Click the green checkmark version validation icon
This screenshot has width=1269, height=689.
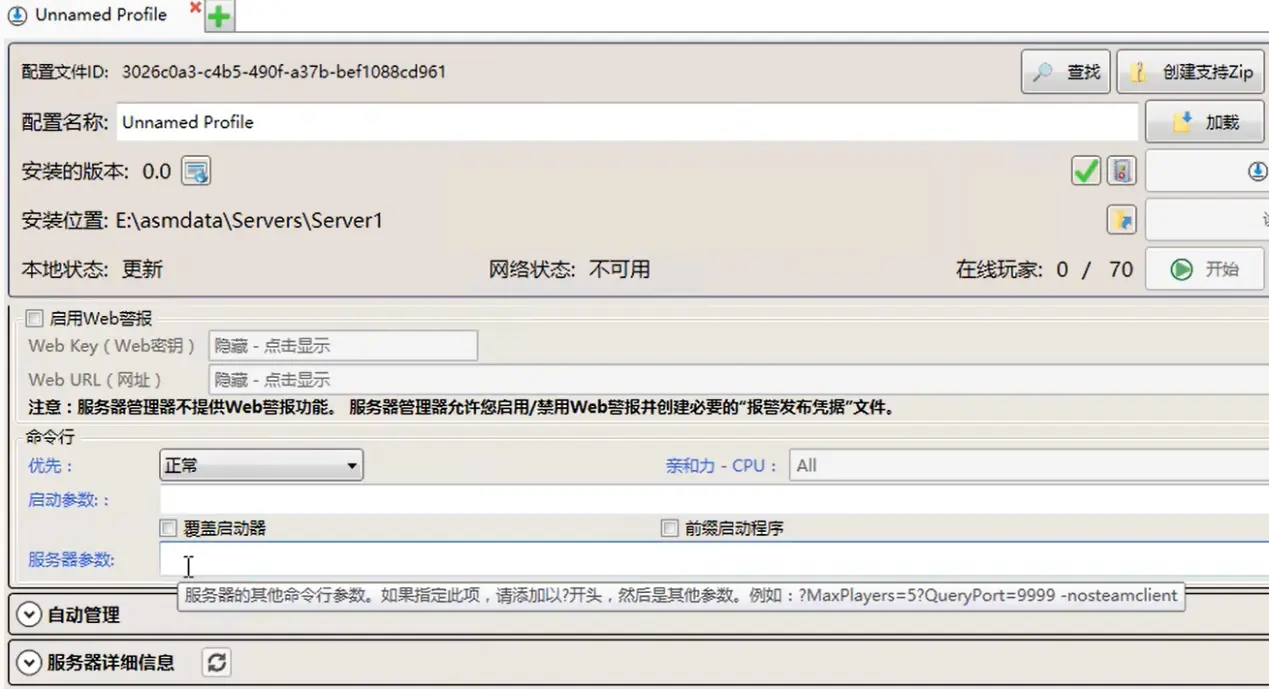(x=1086, y=170)
